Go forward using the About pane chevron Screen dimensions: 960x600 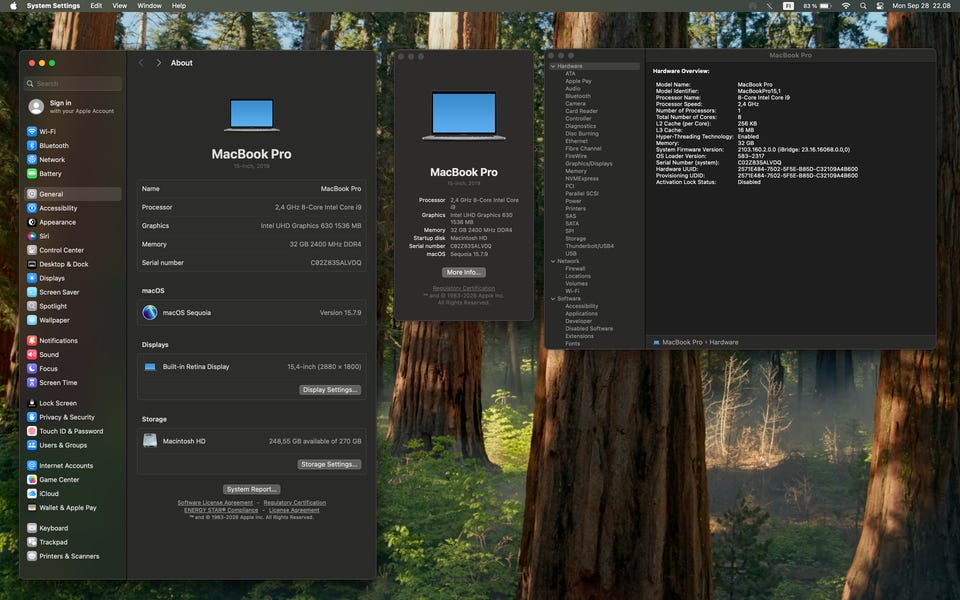[159, 63]
